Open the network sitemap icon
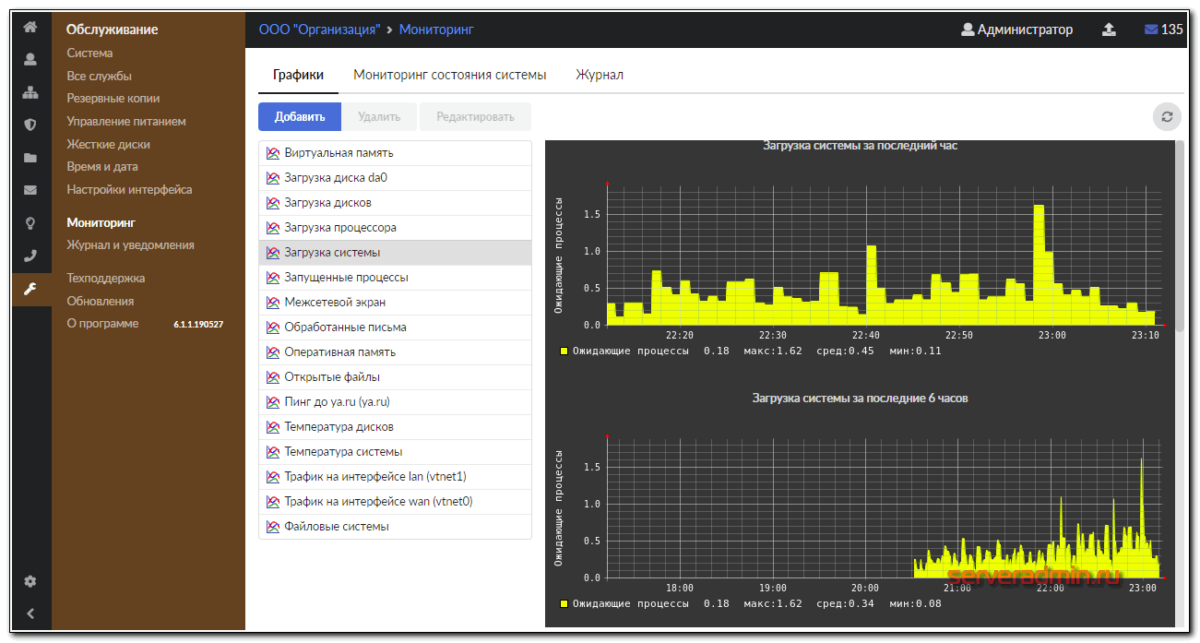Viewport: 1200px width, 643px height. [x=30, y=93]
